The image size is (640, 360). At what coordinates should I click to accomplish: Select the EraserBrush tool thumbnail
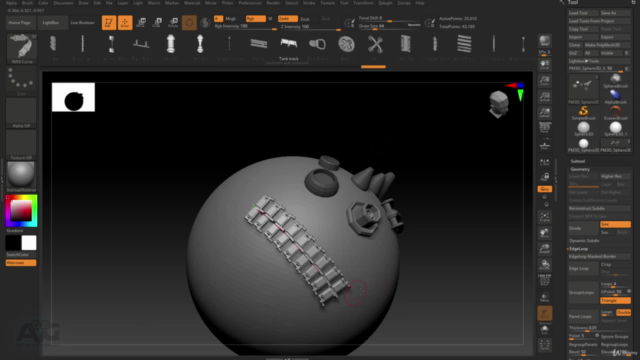click(x=615, y=112)
